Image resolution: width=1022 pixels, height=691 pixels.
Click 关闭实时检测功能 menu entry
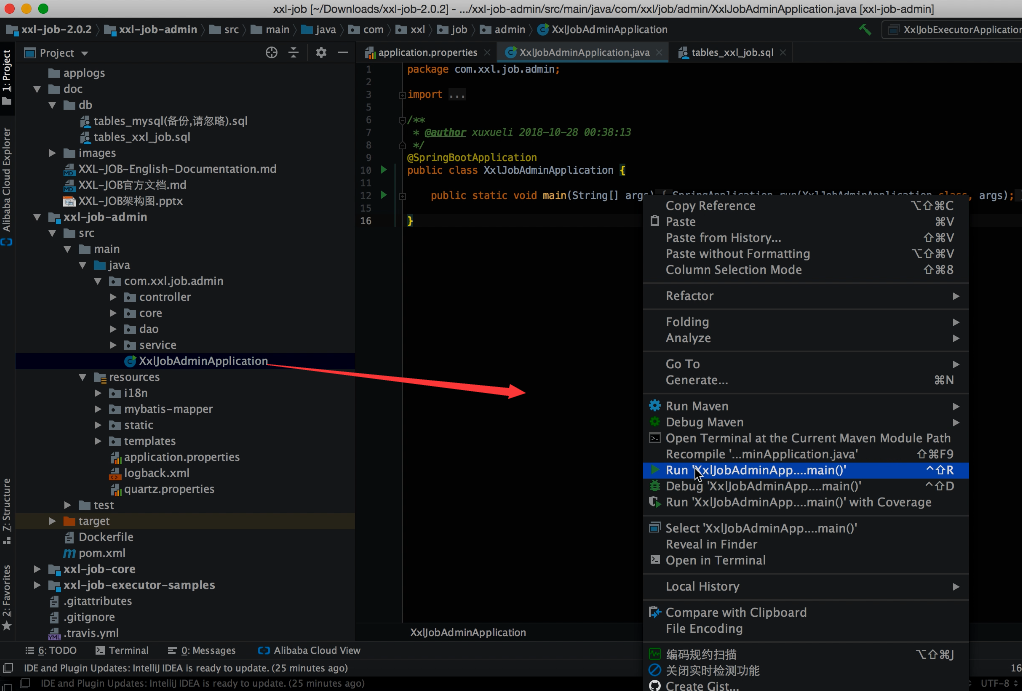[x=806, y=671]
